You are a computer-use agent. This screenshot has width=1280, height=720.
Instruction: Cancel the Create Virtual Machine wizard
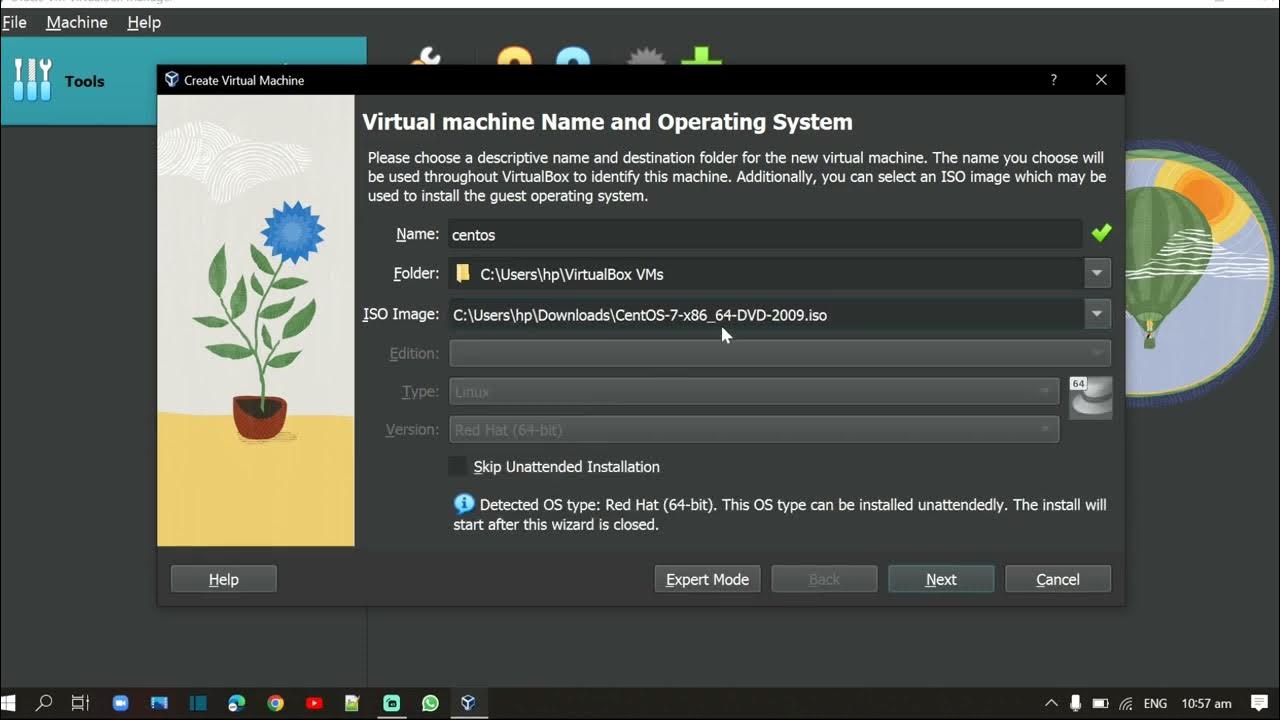click(1058, 579)
